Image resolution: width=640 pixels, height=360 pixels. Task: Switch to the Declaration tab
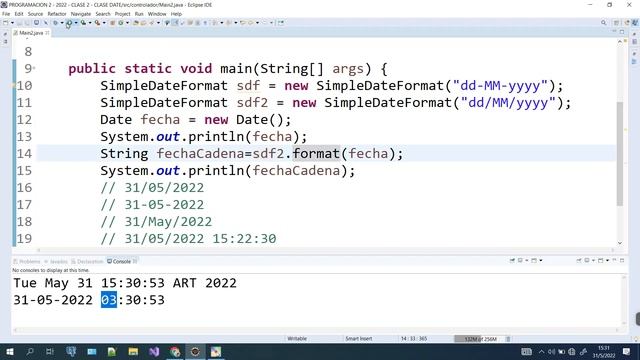pyautogui.click(x=87, y=261)
